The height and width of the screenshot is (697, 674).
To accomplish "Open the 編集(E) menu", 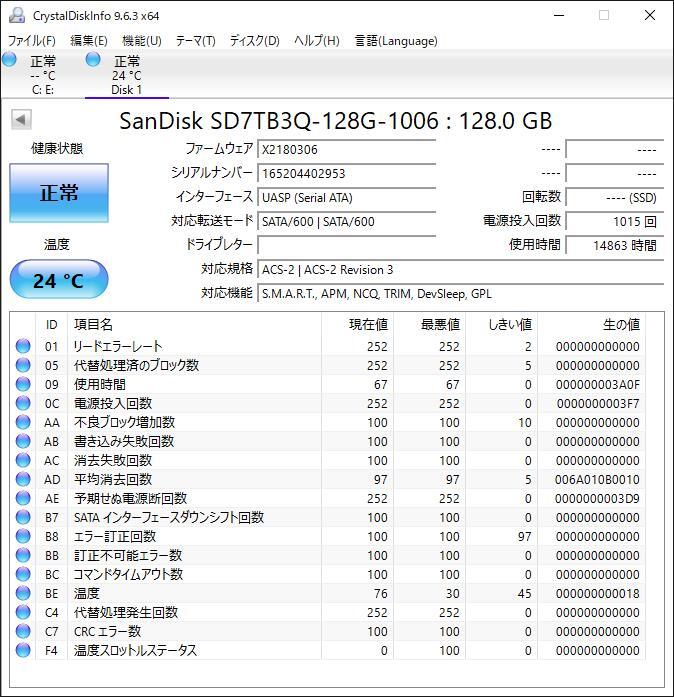I will [x=89, y=41].
